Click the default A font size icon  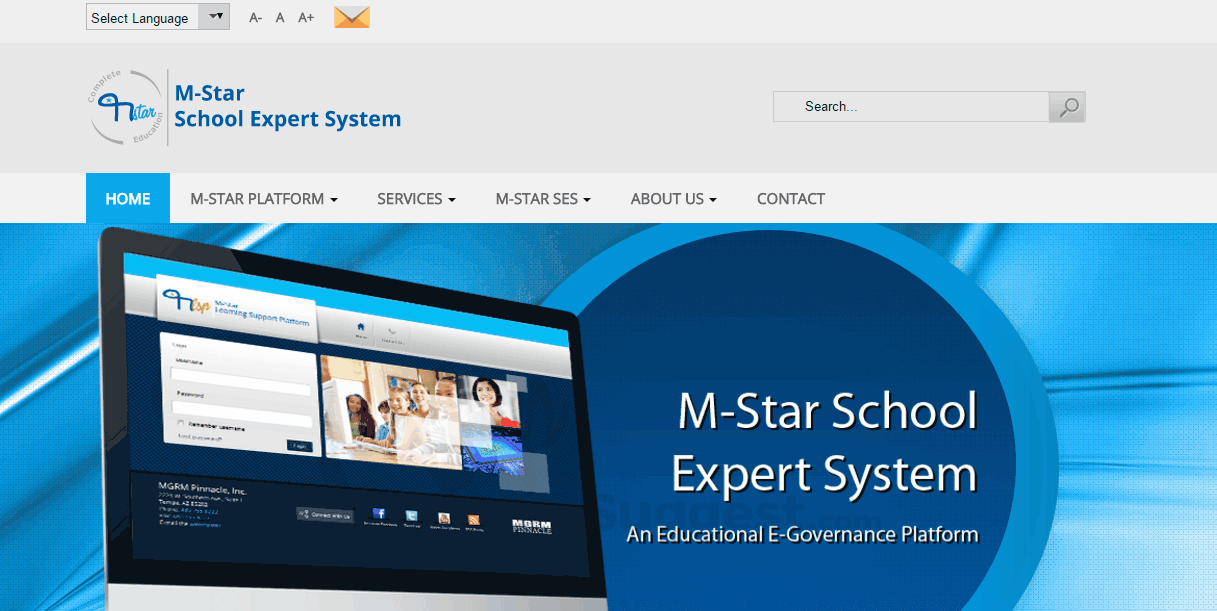coord(279,17)
